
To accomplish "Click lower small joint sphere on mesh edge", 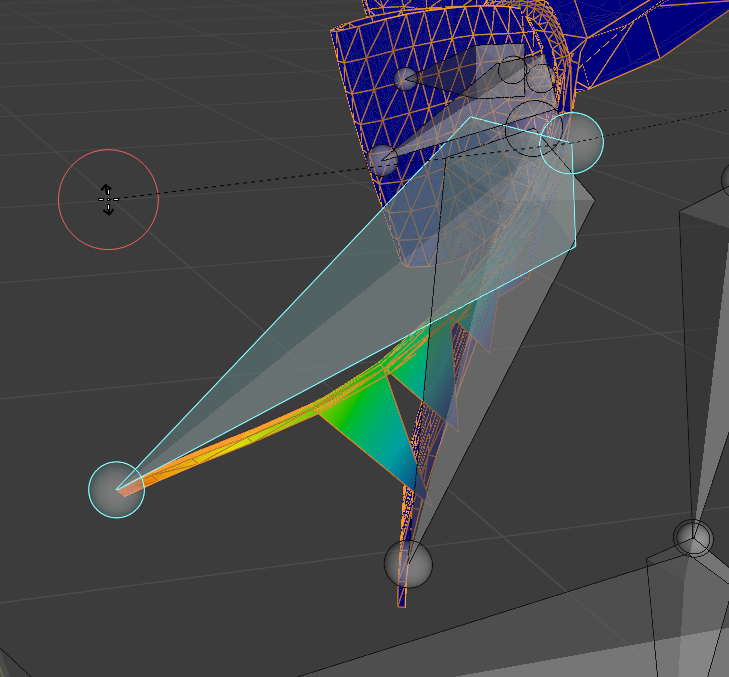I will (x=382, y=159).
